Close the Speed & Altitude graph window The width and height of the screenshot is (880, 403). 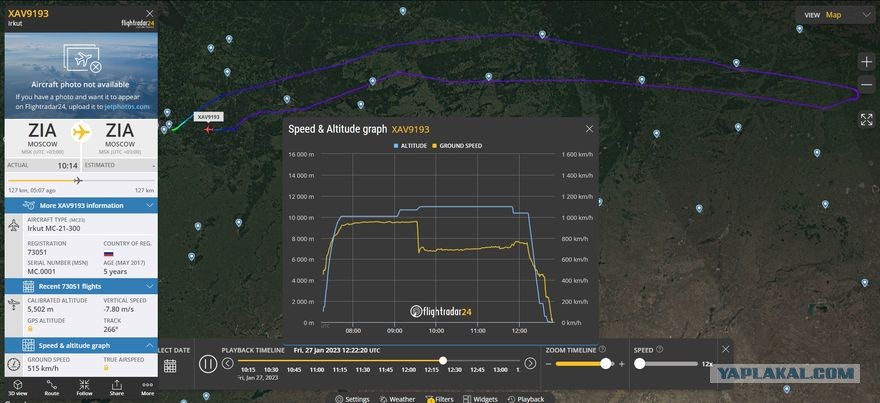pos(589,129)
